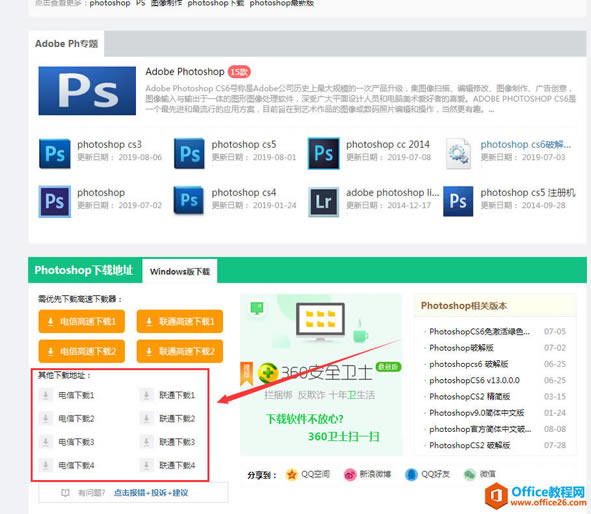Open the adobe photoshop li... link
This screenshot has width=591, height=514.
tap(393, 193)
